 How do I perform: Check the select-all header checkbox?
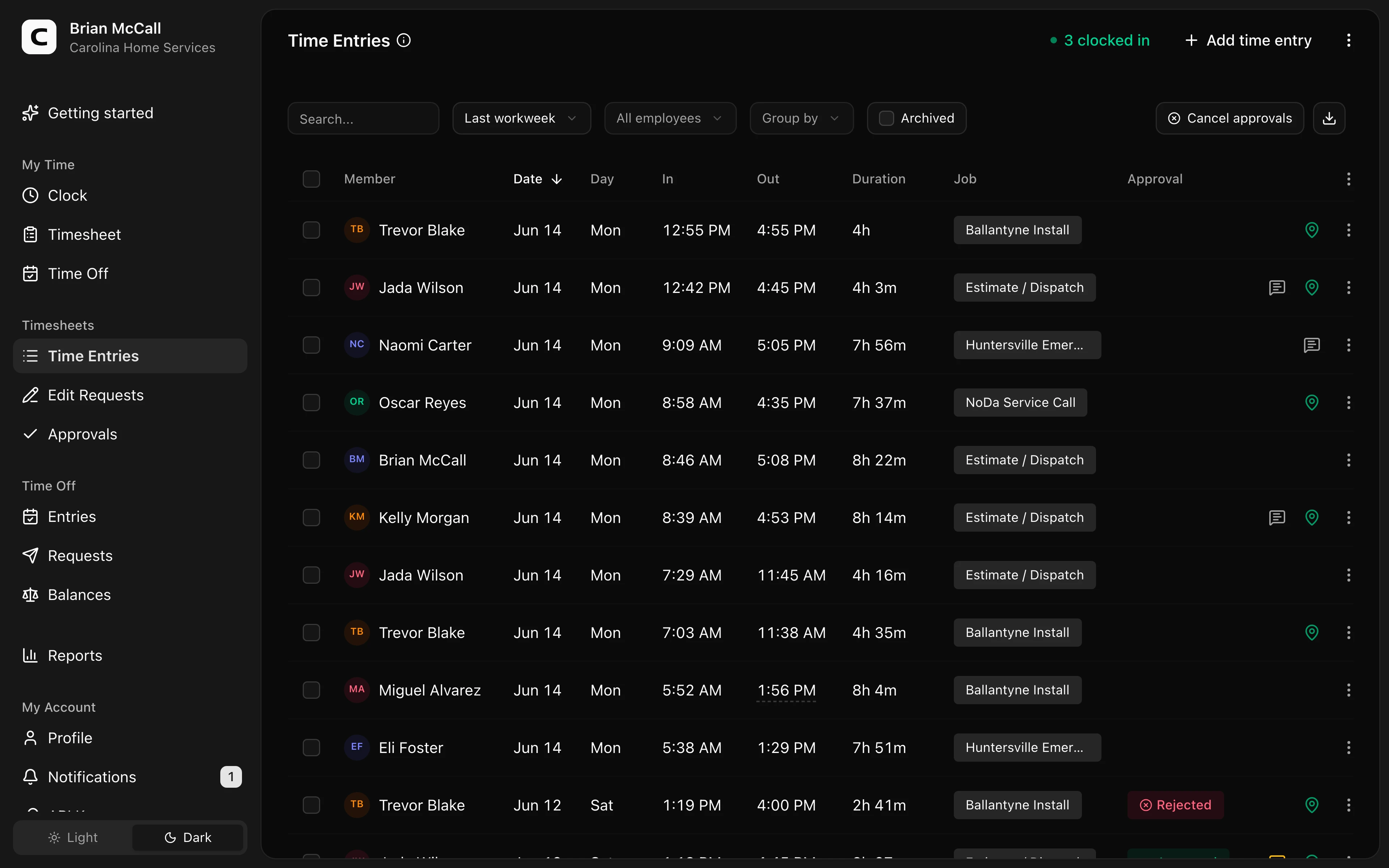click(x=311, y=179)
